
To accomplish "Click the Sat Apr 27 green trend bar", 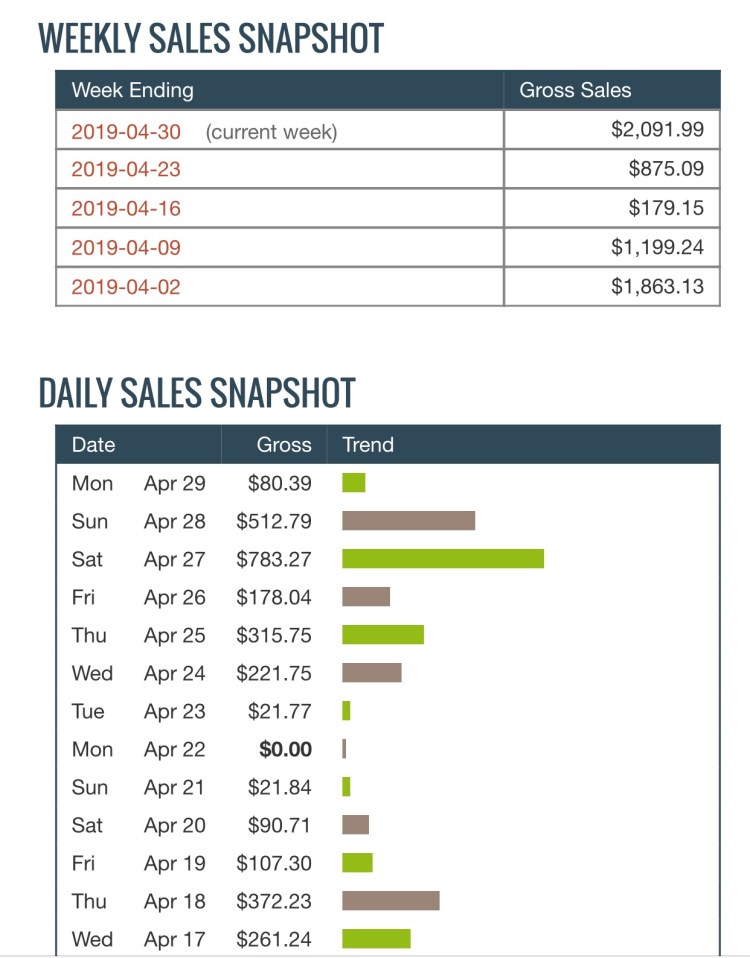I will tap(442, 559).
